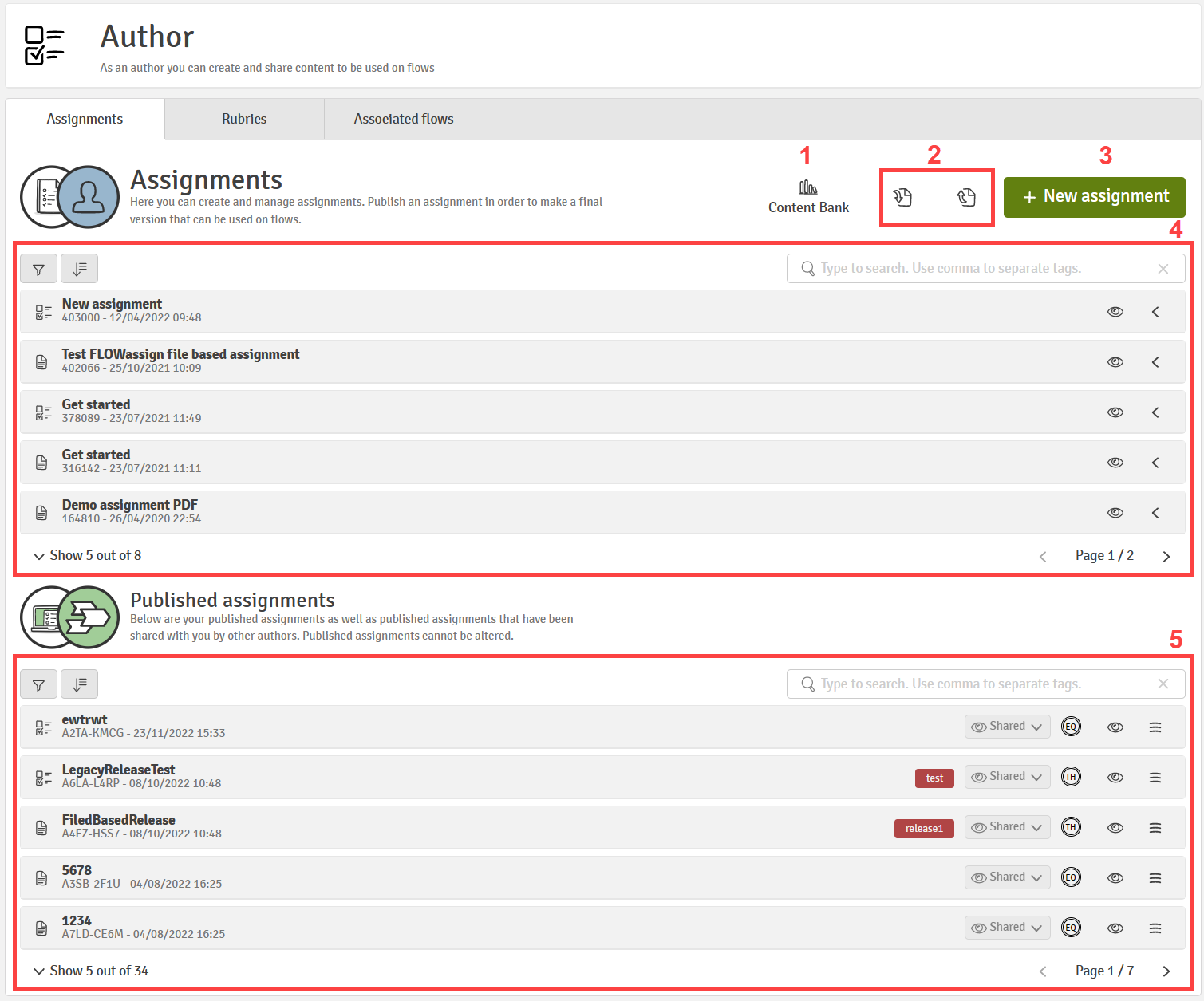Click the release1 tag on FiledBasedRelease
Image resolution: width=1204 pixels, height=1001 pixels.
click(x=924, y=828)
